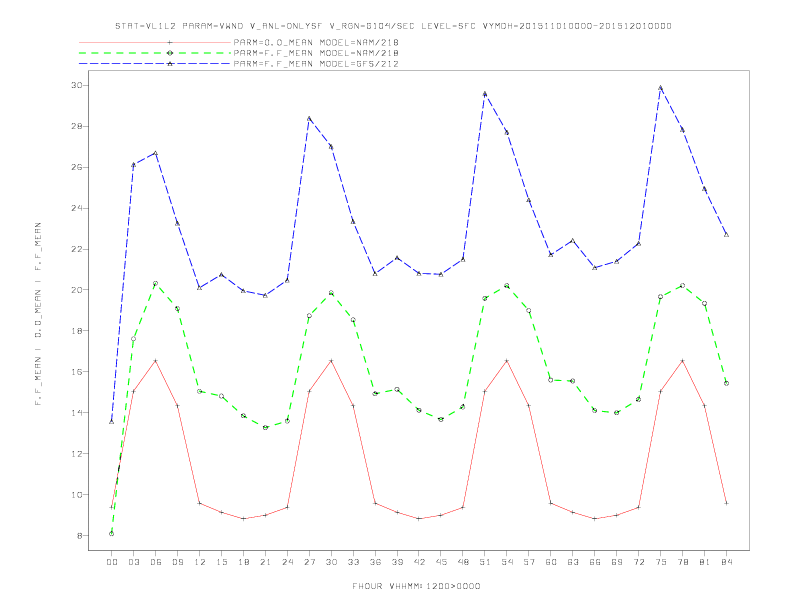Click the y-axis tick label 22

click(x=76, y=249)
